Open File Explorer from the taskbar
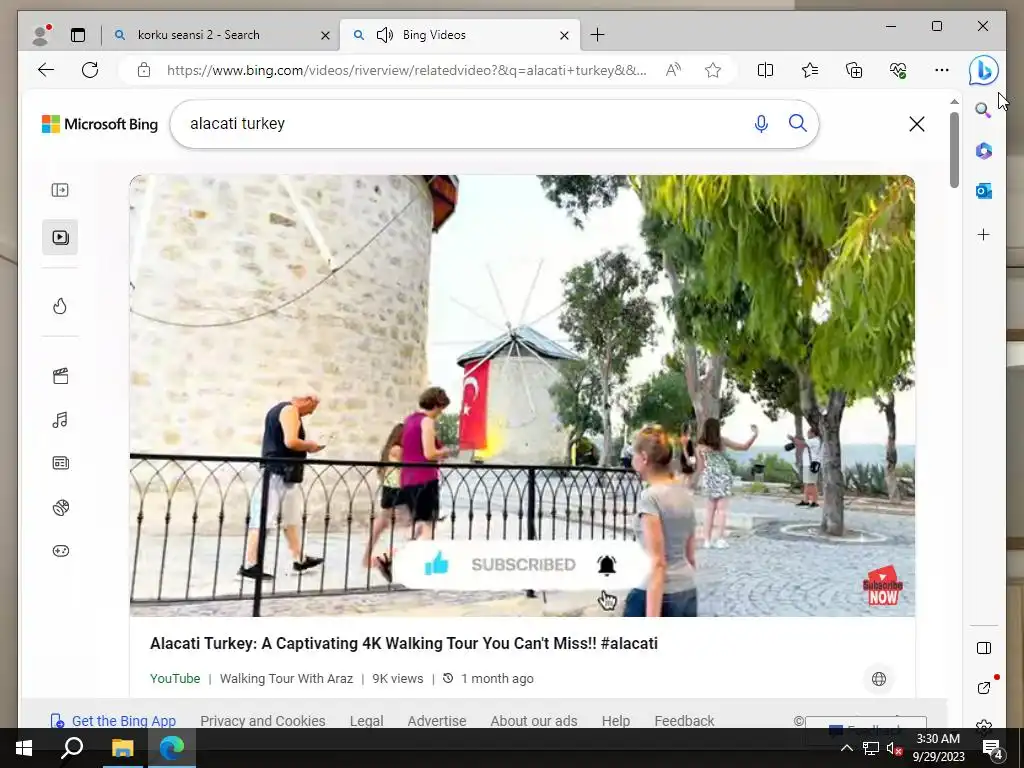The height and width of the screenshot is (768, 1024). click(x=122, y=748)
